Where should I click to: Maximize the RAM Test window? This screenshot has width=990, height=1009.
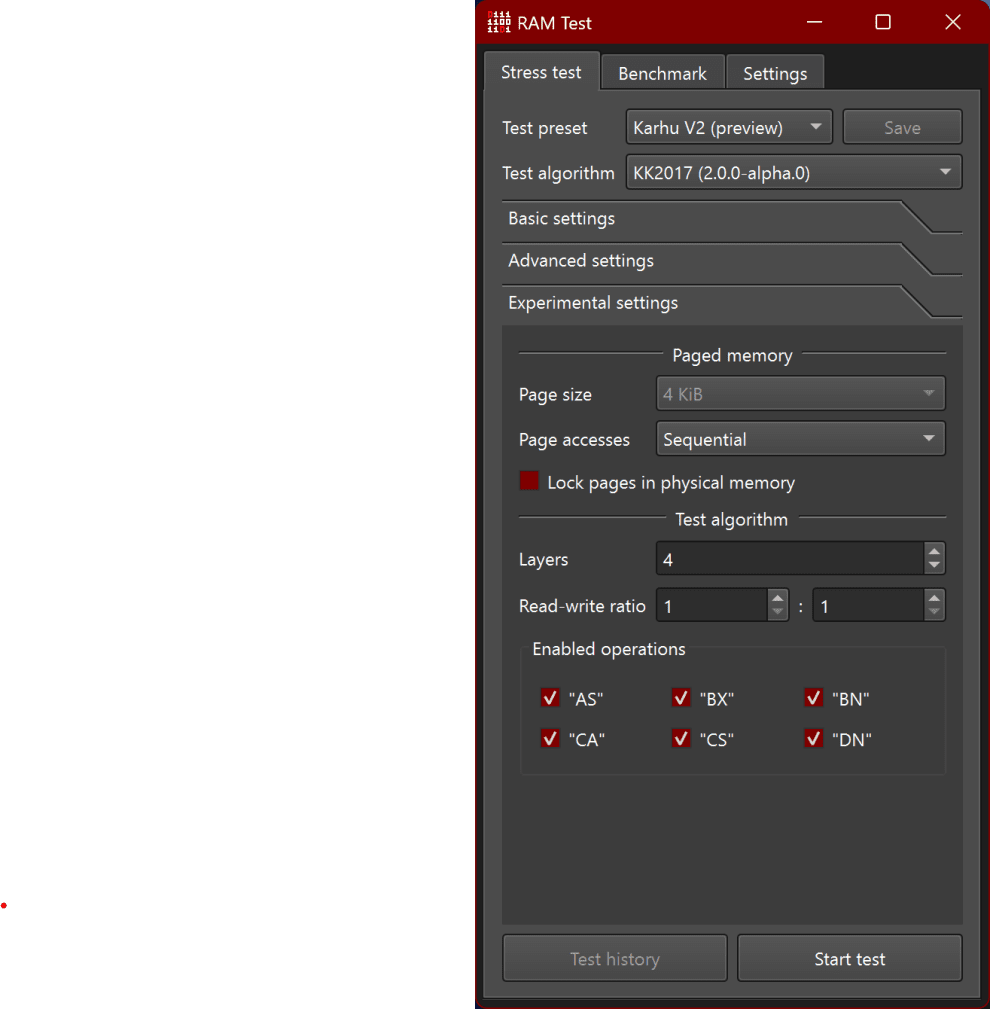tap(883, 23)
